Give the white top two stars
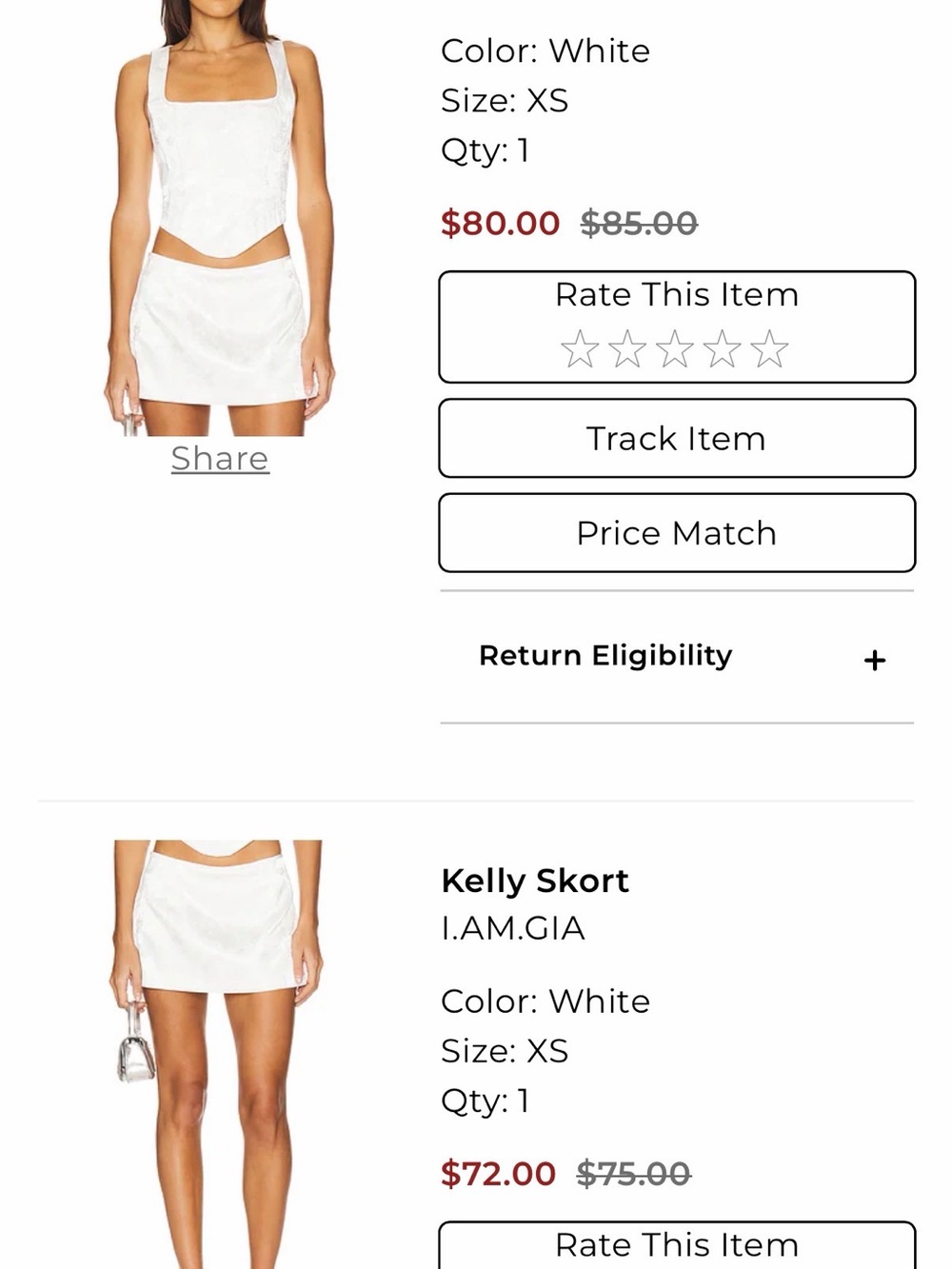 pyautogui.click(x=626, y=349)
